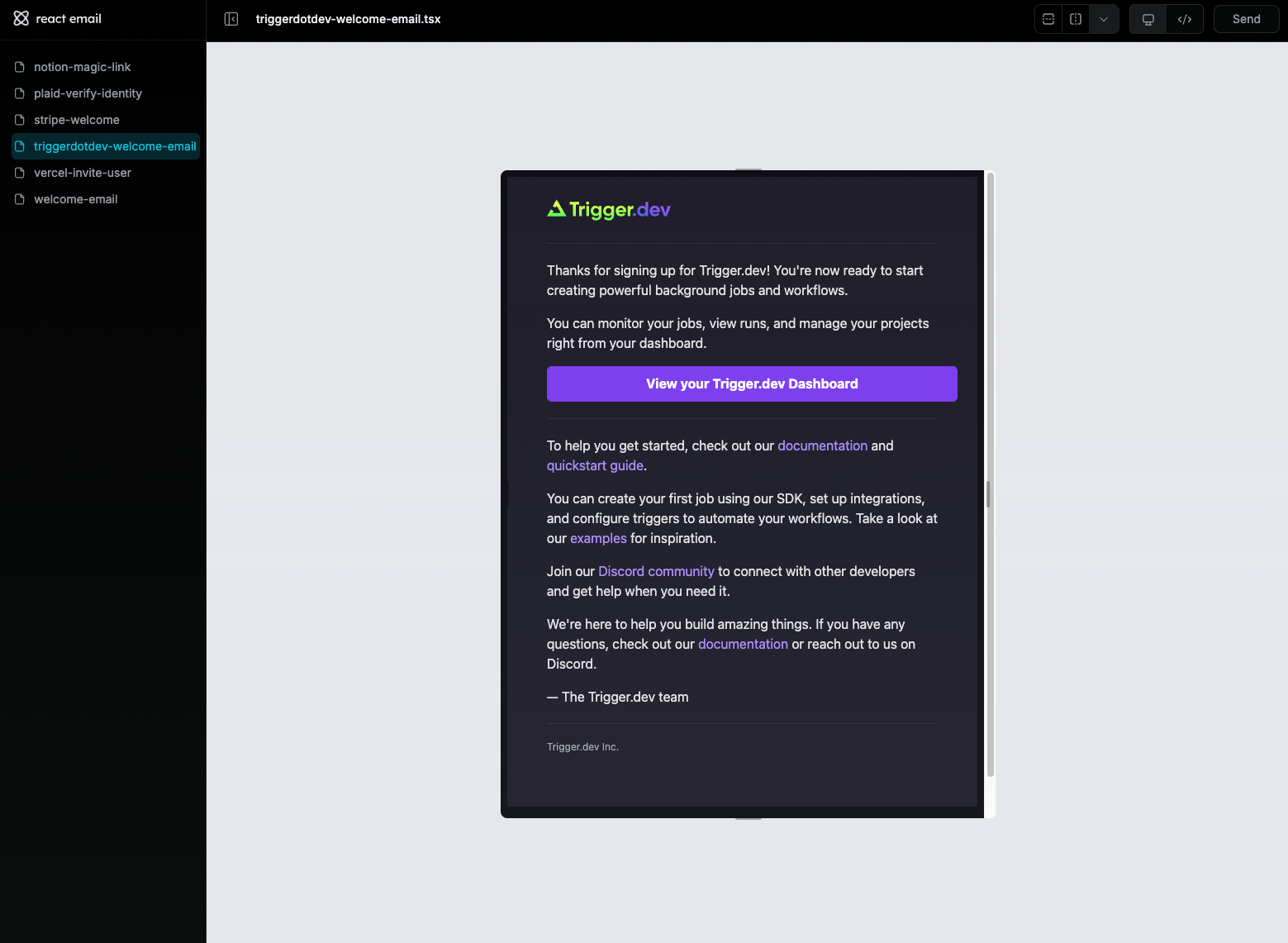Click the Send button
The height and width of the screenshot is (943, 1288).
pyautogui.click(x=1246, y=19)
